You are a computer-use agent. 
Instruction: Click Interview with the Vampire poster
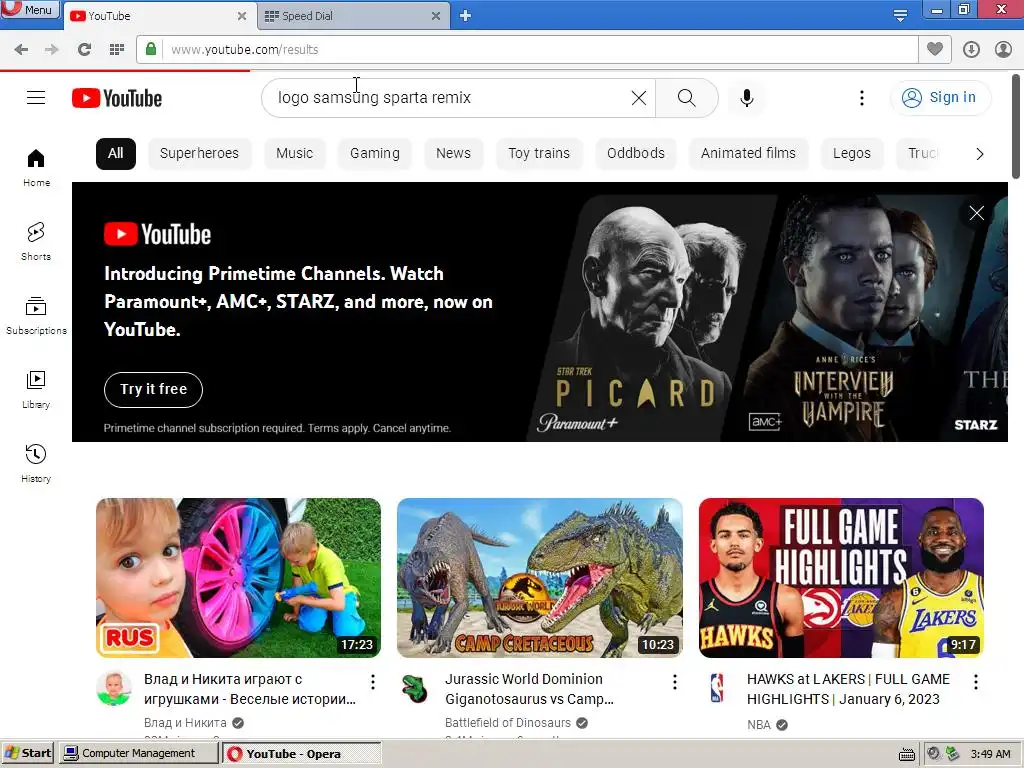pos(849,317)
